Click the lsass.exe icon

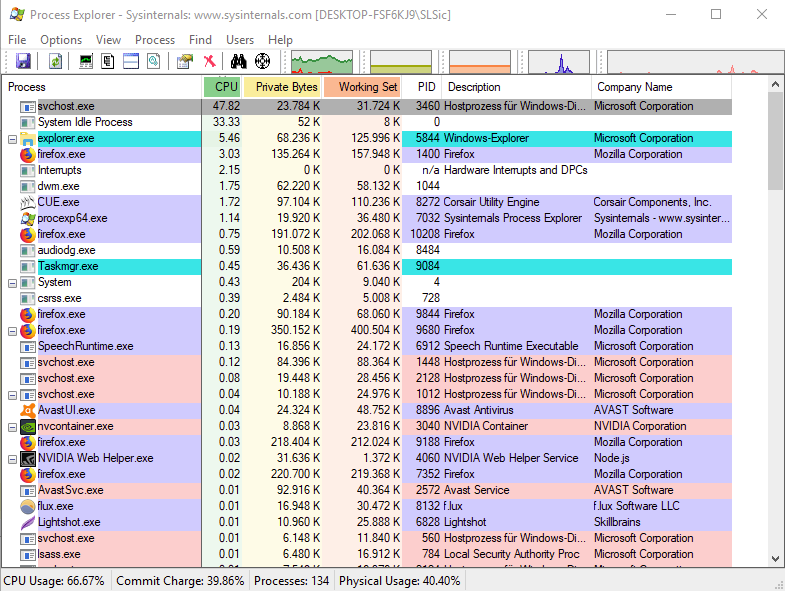click(x=28, y=554)
